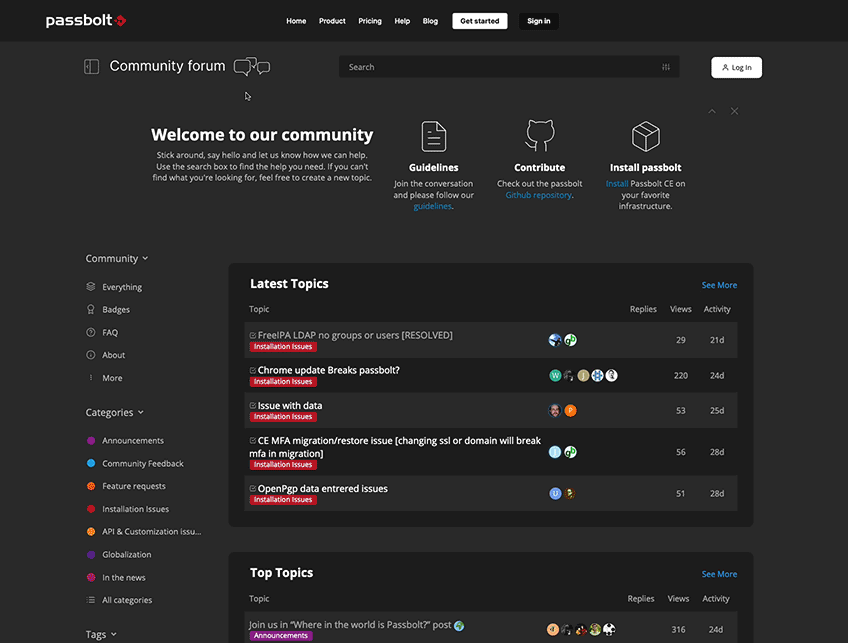This screenshot has height=643, width=848.
Task: Go to Home in top navigation
Action: [296, 21]
